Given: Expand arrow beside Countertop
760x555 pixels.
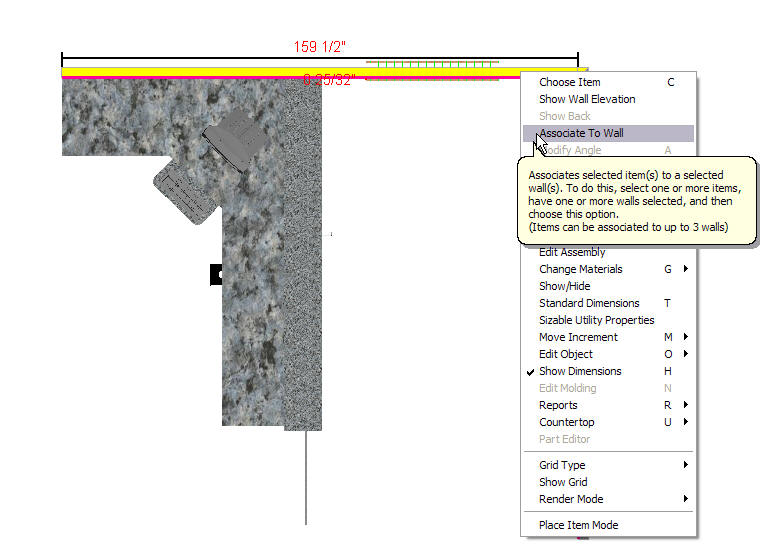Looking at the screenshot, I should coord(686,421).
